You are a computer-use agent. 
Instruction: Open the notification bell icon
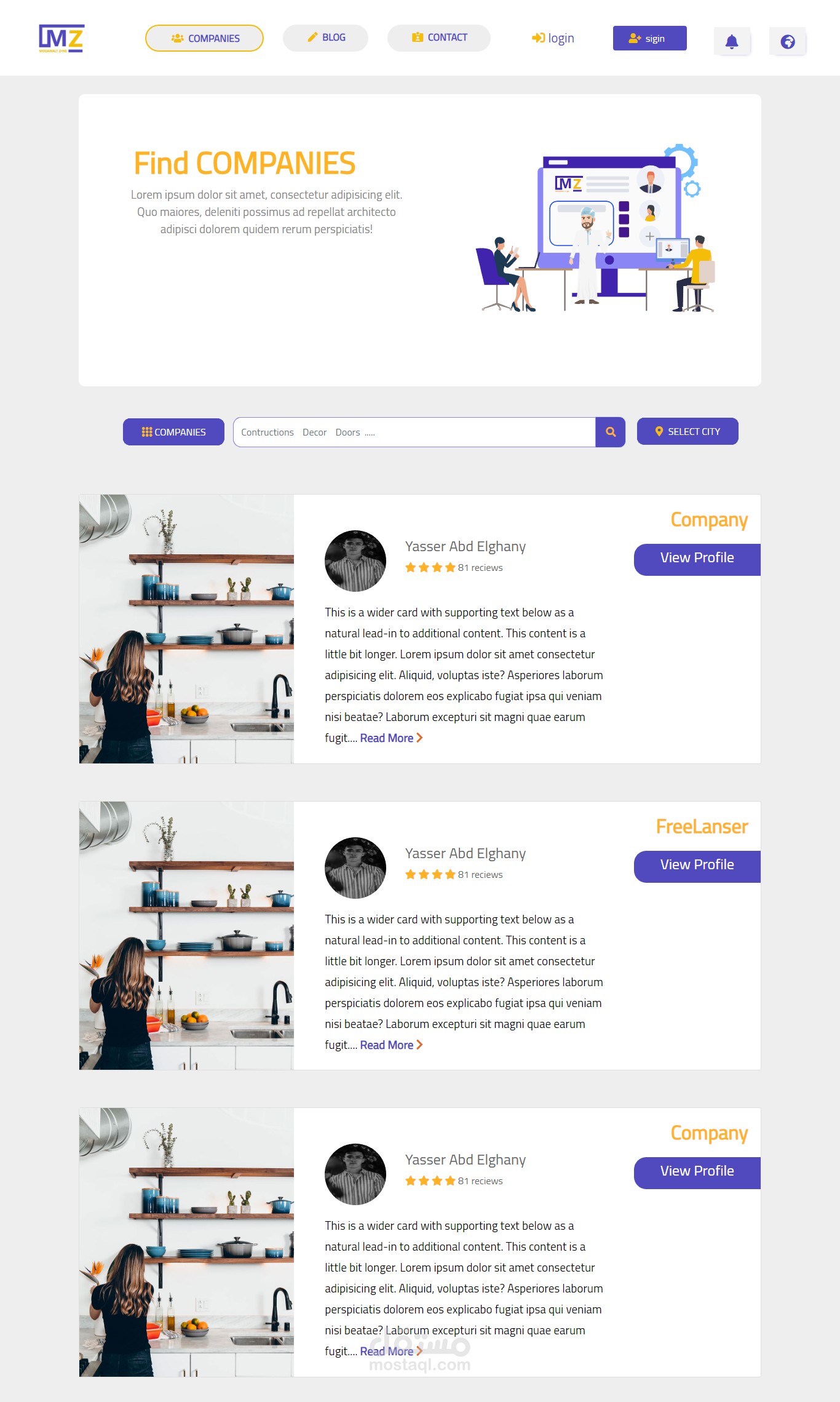tap(732, 41)
